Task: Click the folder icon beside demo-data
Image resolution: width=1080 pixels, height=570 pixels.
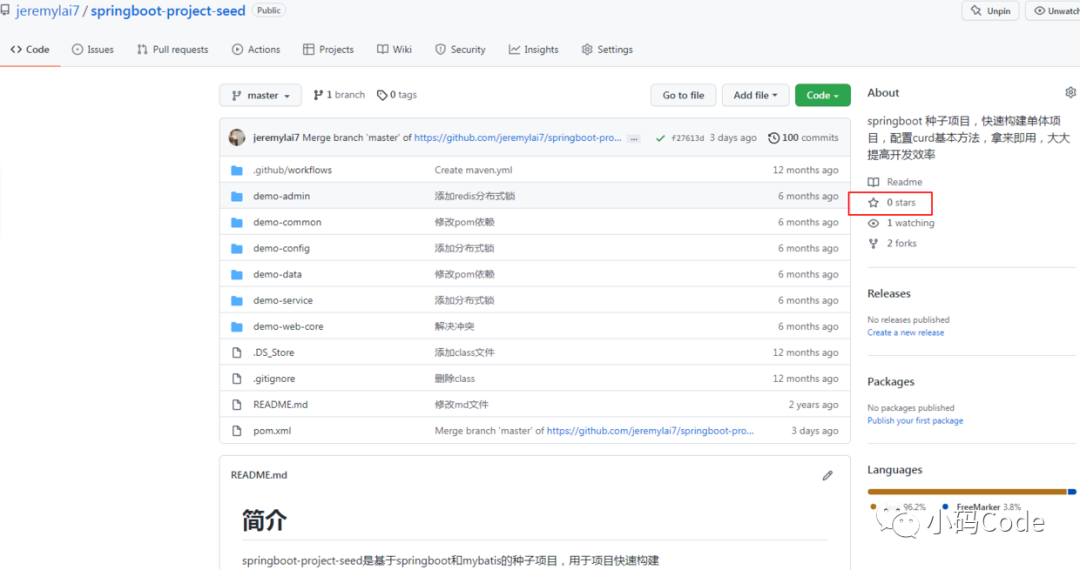Action: tap(237, 275)
